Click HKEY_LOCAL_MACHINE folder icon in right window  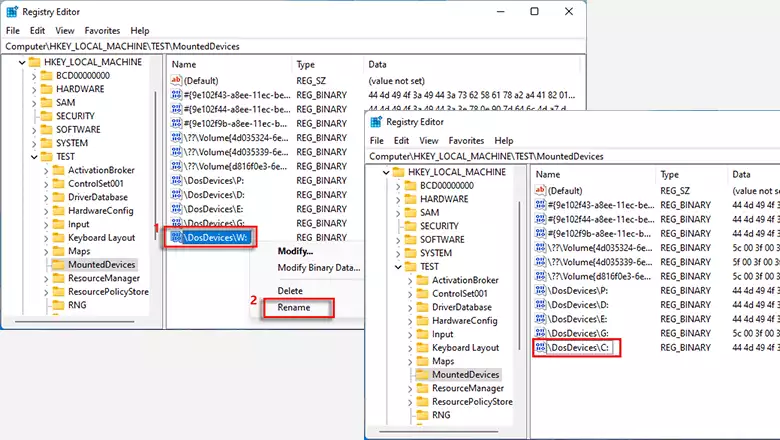click(x=396, y=172)
